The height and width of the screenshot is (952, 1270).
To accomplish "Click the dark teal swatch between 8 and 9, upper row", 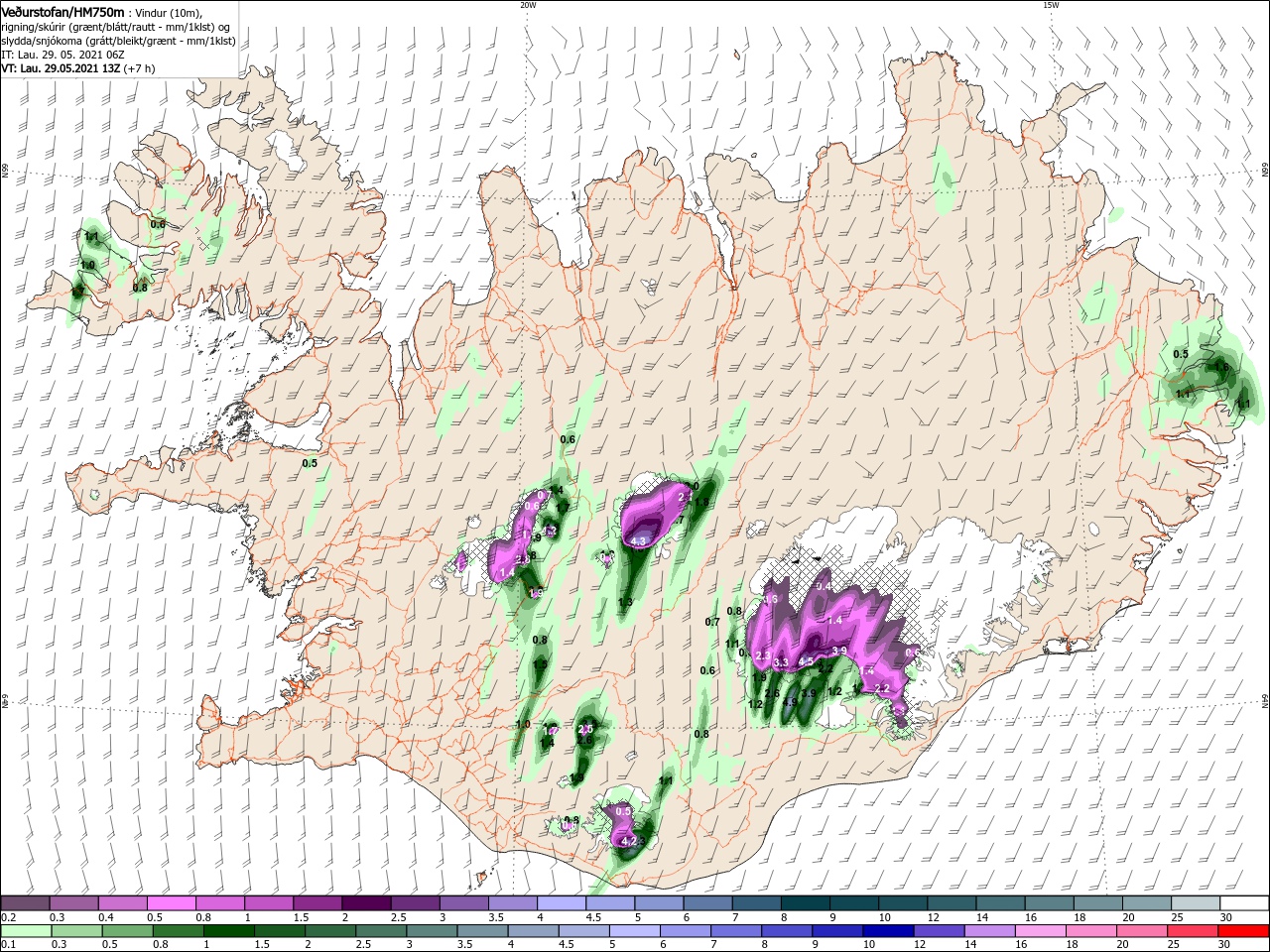I will click(806, 903).
